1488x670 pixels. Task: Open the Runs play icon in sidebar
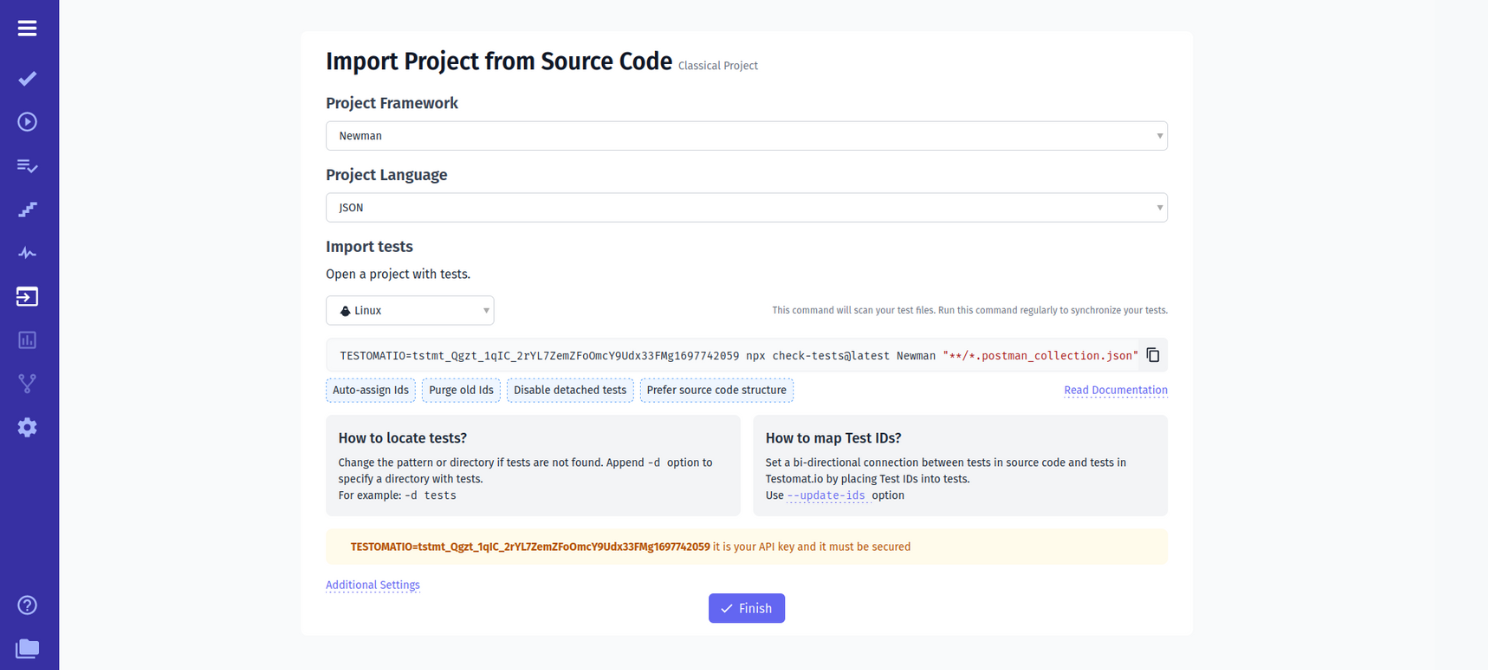27,121
